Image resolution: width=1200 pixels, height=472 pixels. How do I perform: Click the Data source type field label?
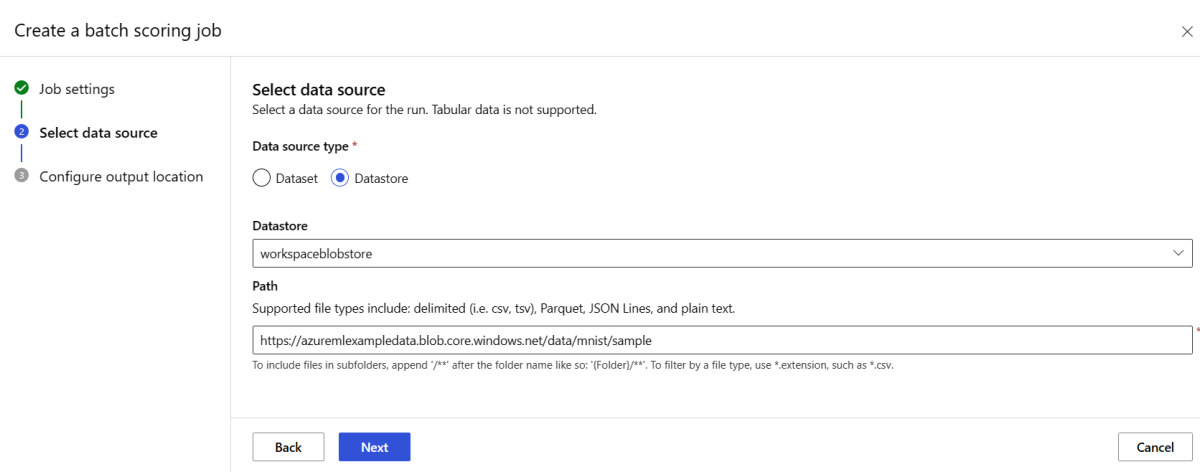click(300, 146)
